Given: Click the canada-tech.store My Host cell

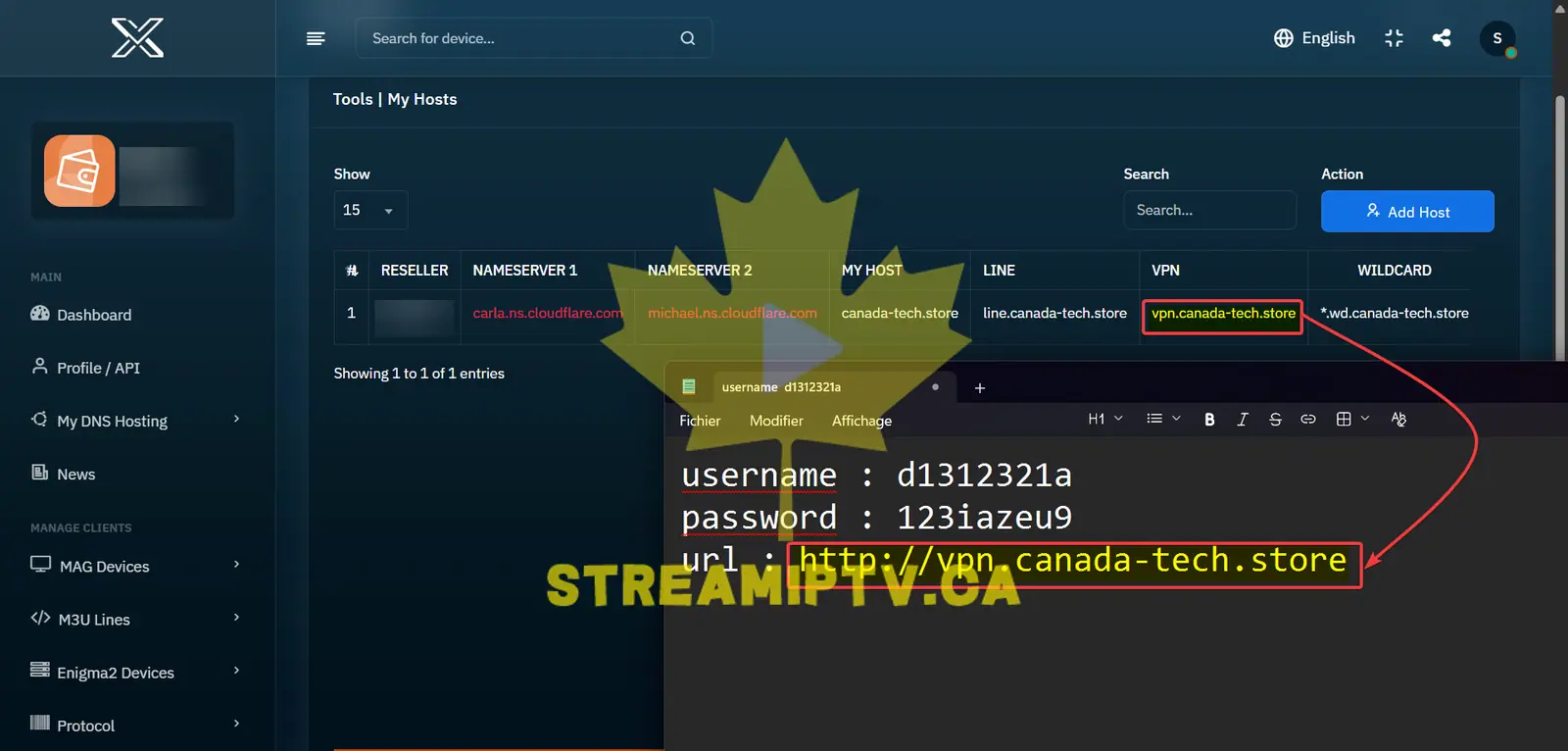Looking at the screenshot, I should point(900,313).
